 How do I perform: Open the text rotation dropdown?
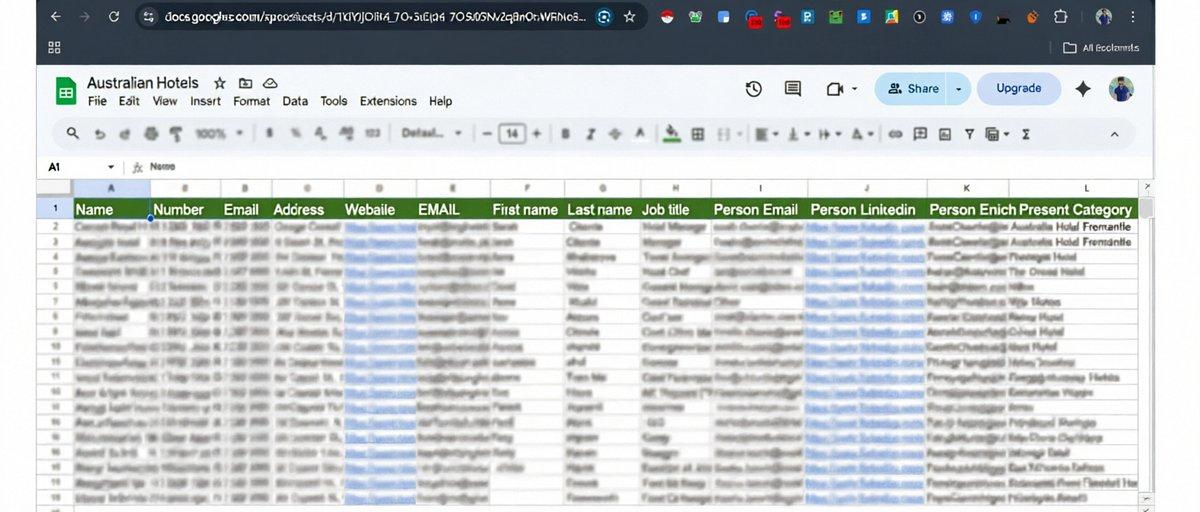coord(863,134)
